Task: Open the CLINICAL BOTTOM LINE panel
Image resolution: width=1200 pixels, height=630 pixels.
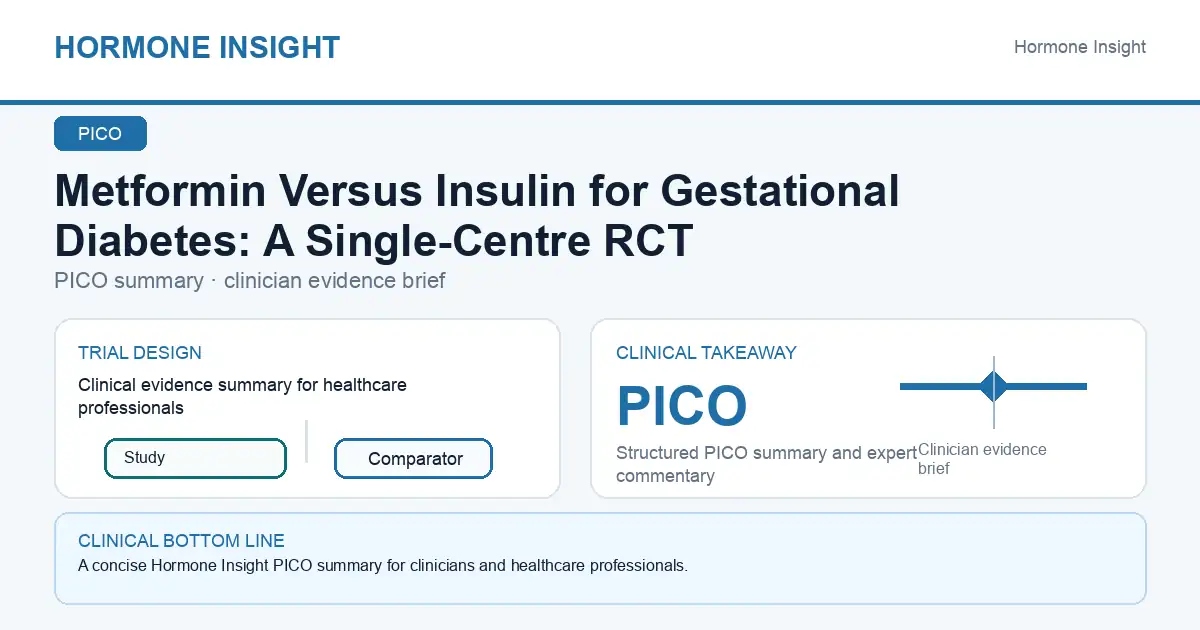Action: [x=600, y=559]
